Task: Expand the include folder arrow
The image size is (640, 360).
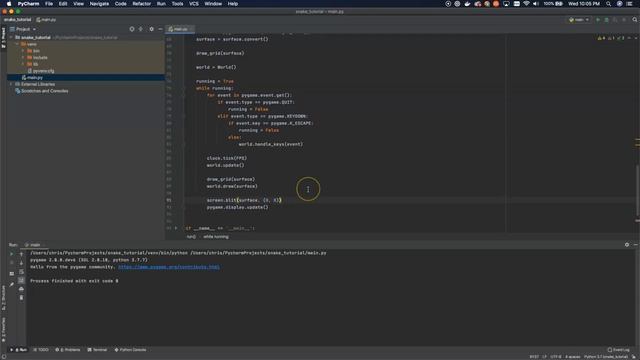Action: pos(23,58)
